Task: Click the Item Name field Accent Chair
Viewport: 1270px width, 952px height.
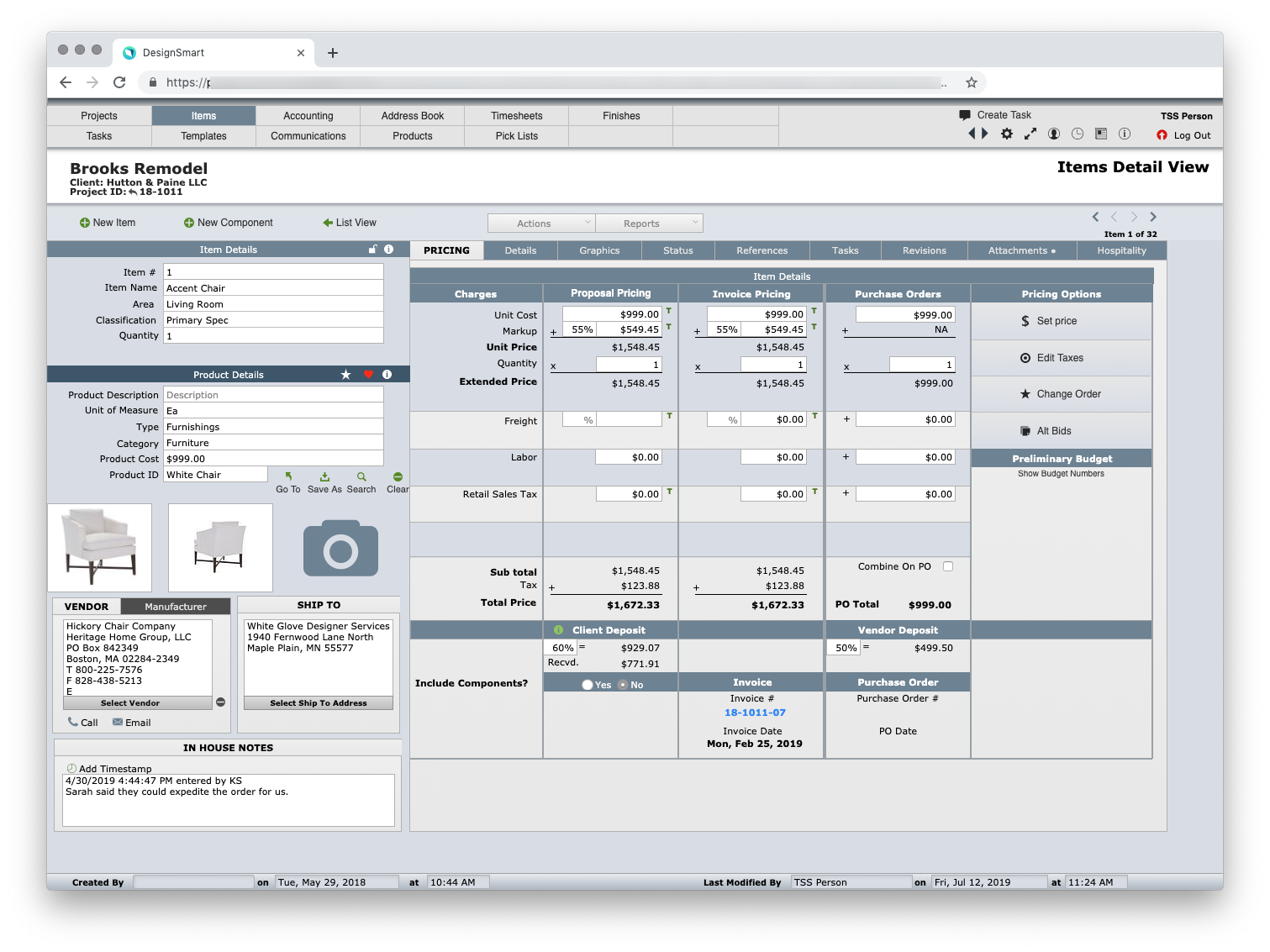Action: coord(273,288)
